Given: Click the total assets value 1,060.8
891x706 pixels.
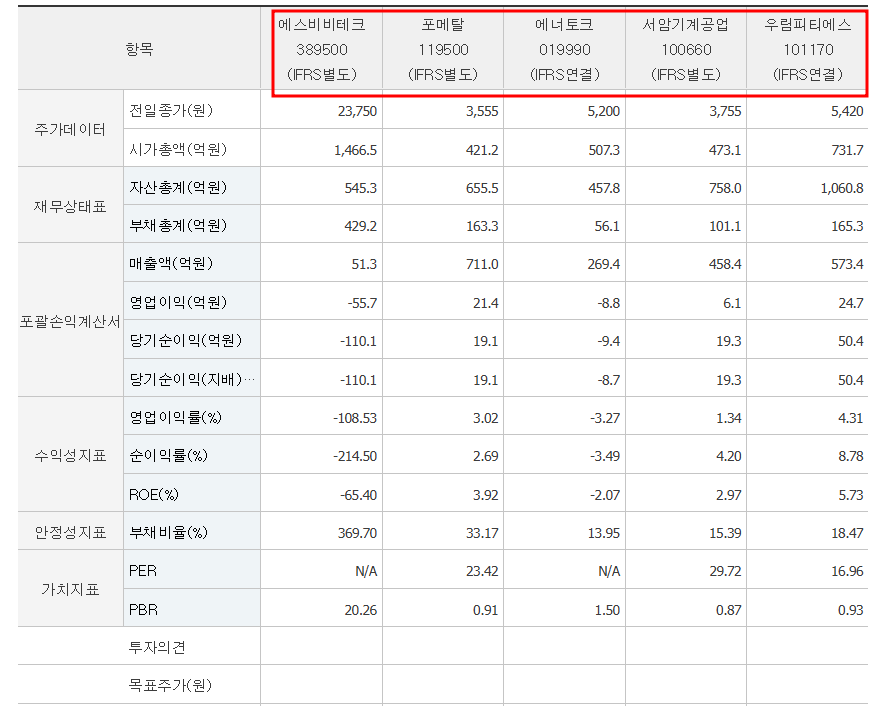Looking at the screenshot, I should [842, 188].
